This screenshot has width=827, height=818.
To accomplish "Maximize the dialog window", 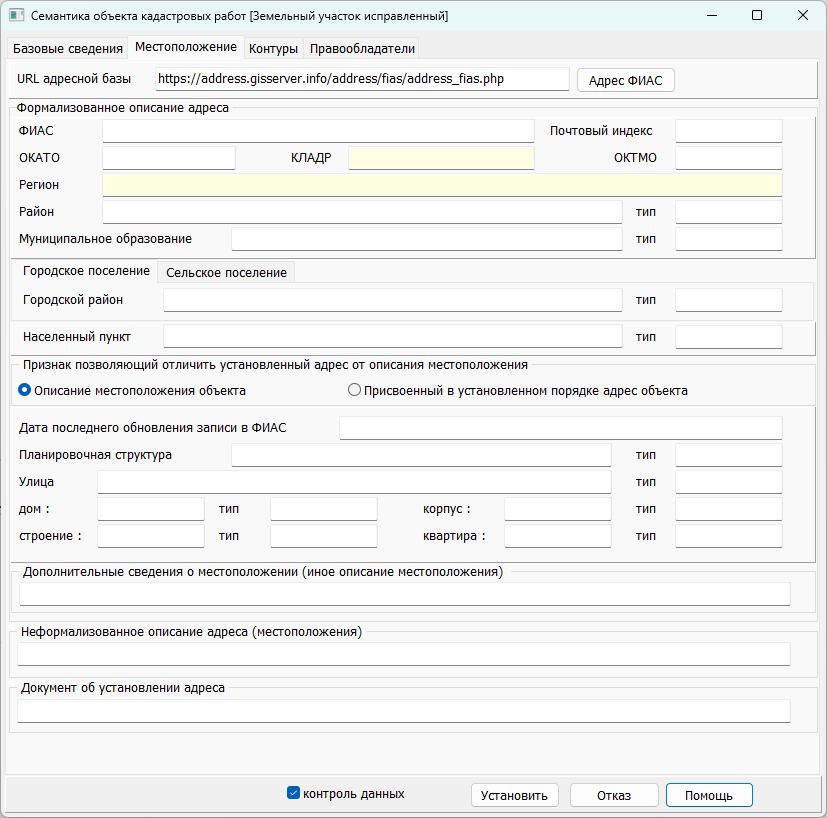I will click(757, 16).
